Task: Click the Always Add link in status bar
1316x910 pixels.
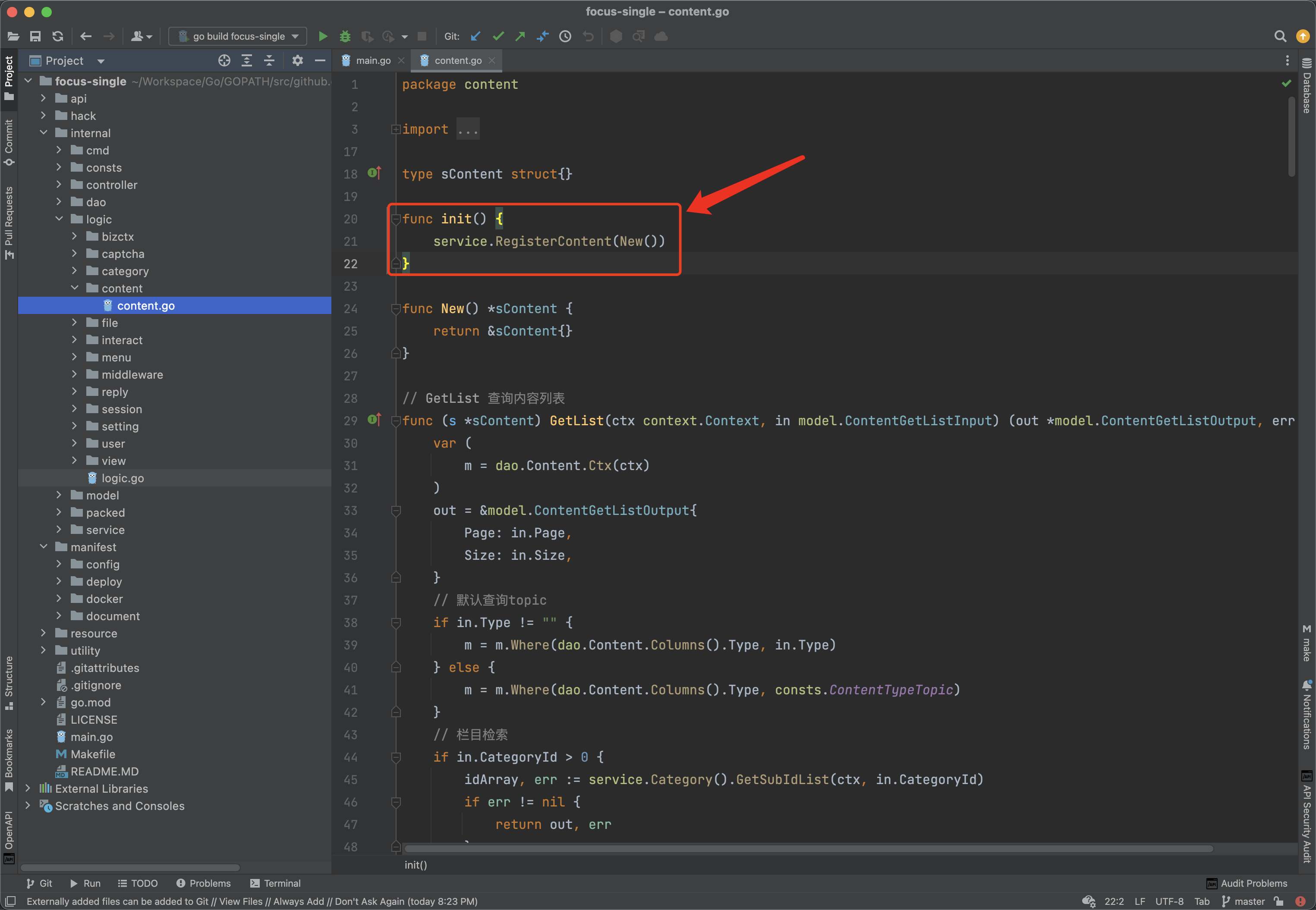Action: tap(298, 901)
